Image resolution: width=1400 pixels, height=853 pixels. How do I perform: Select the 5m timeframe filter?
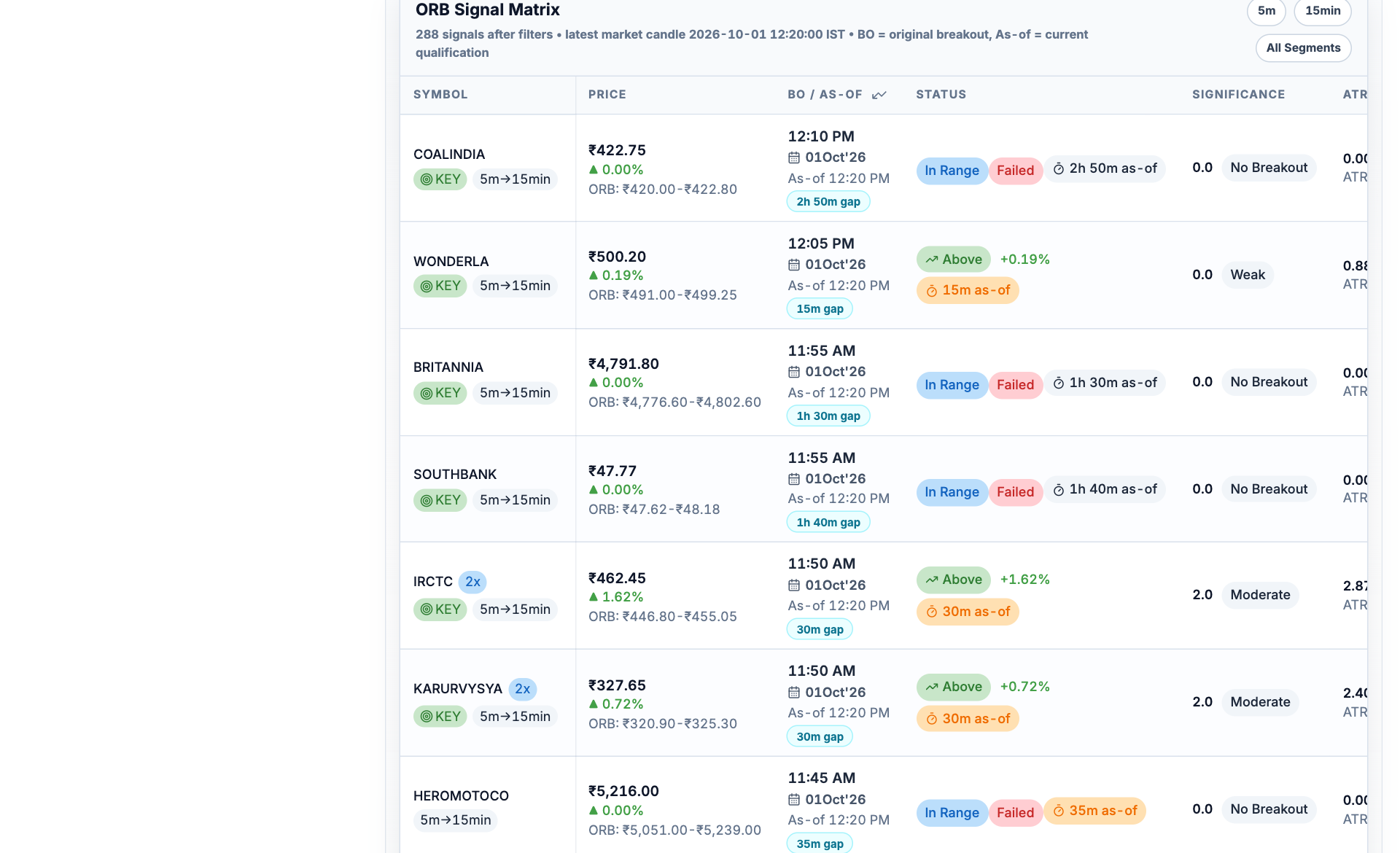pos(1267,11)
